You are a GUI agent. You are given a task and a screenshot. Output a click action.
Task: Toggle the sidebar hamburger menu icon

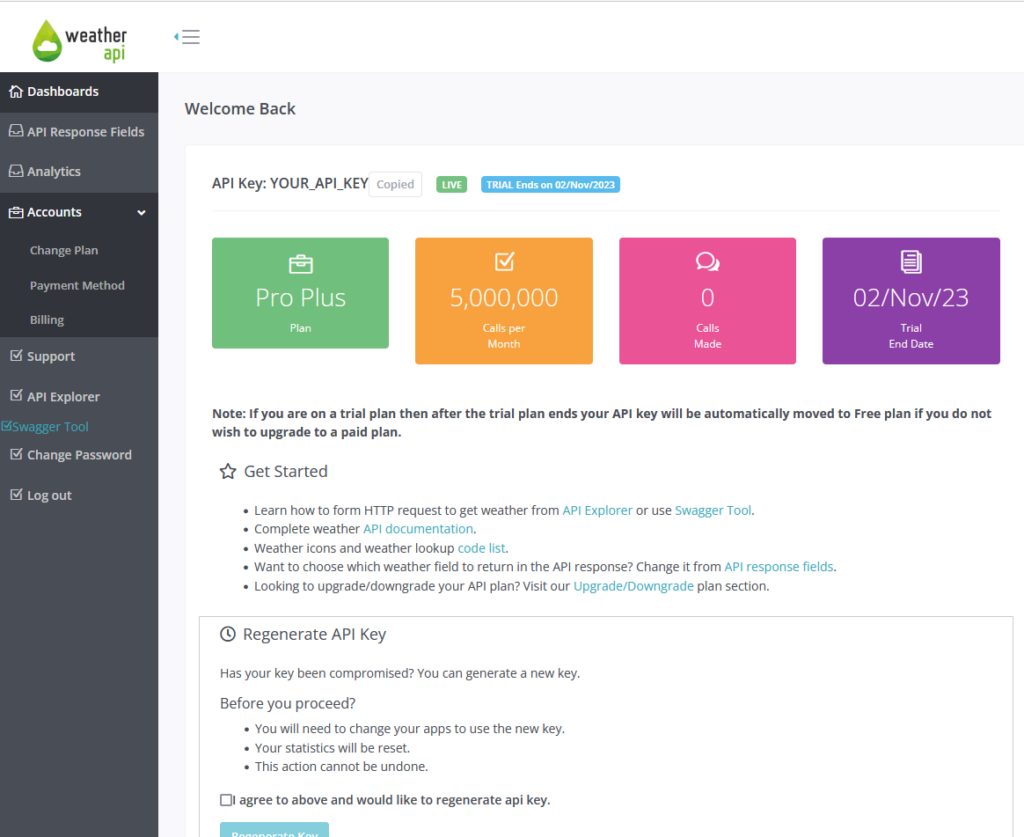click(x=188, y=37)
